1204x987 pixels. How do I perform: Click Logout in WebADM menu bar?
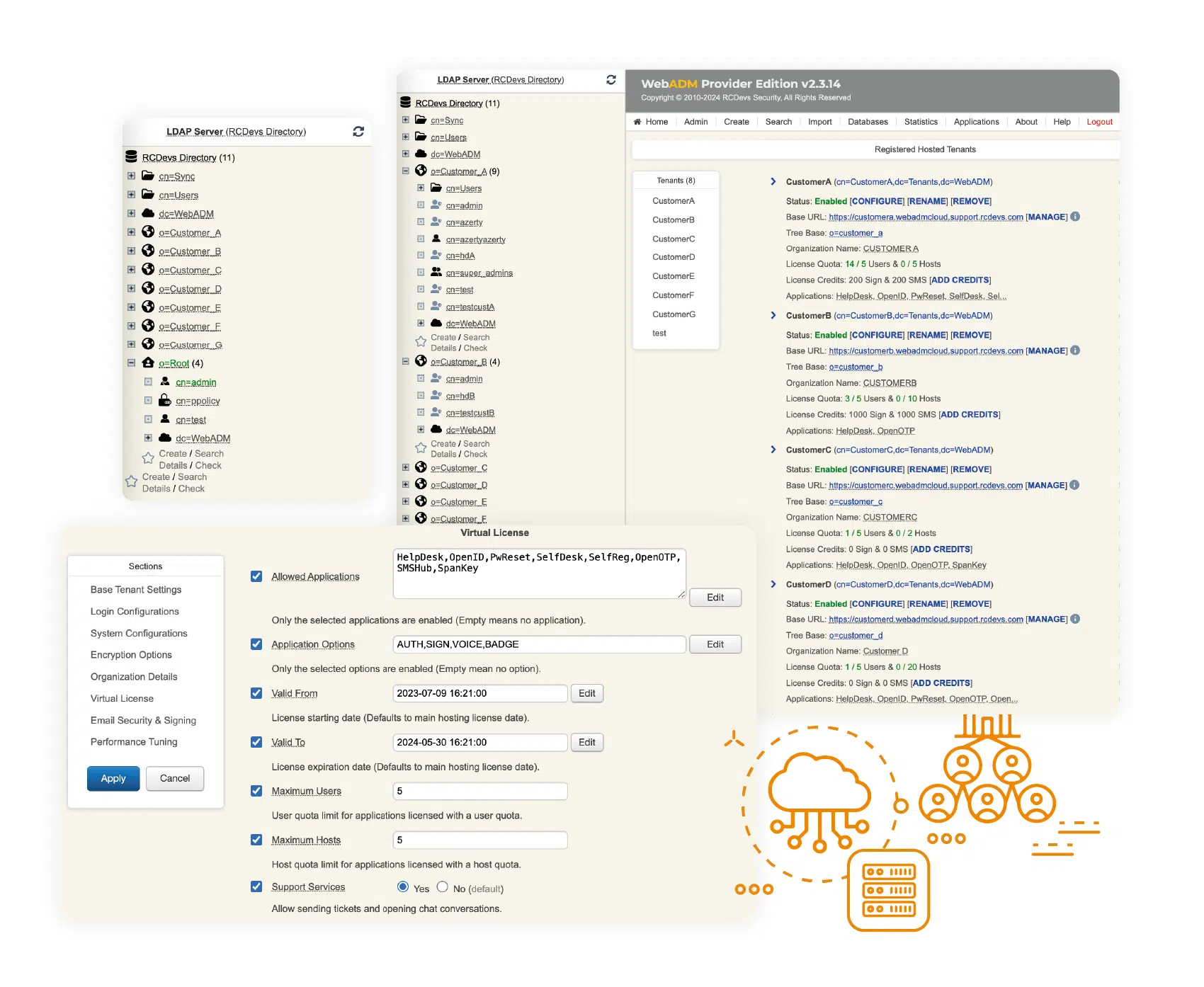click(1099, 122)
